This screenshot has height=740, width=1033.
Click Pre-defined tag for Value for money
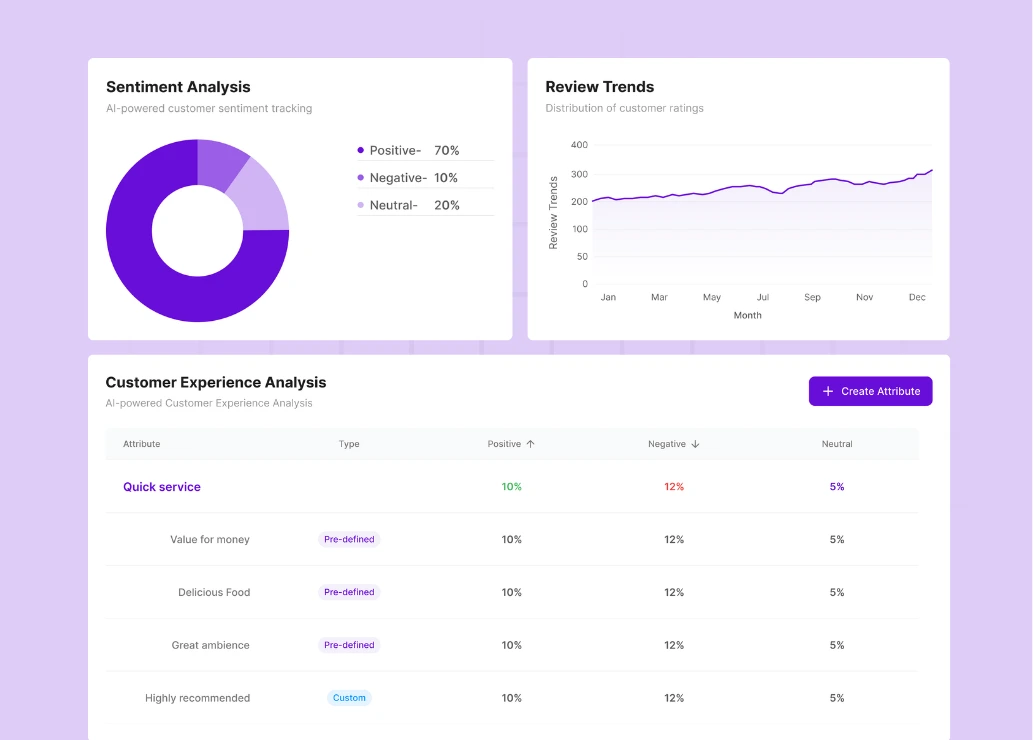(x=349, y=539)
